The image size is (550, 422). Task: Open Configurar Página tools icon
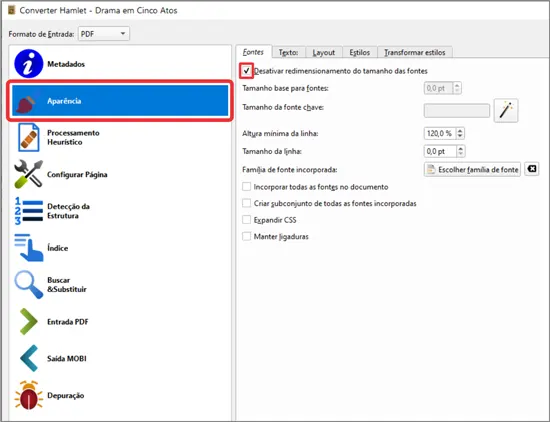click(x=28, y=174)
